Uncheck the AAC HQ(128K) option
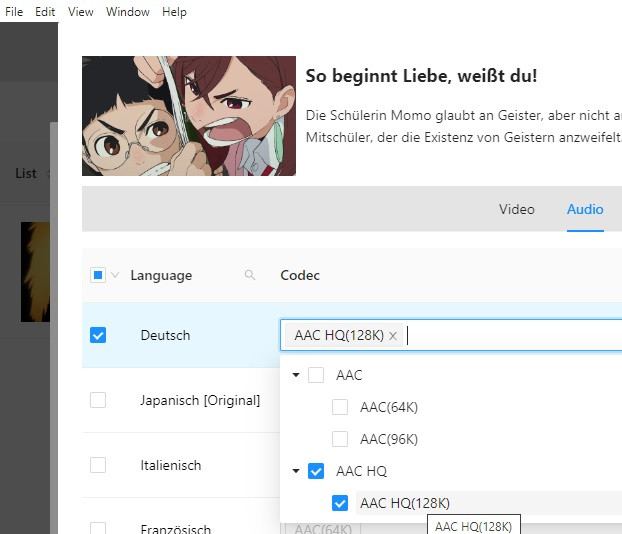The height and width of the screenshot is (534, 622). tap(340, 503)
